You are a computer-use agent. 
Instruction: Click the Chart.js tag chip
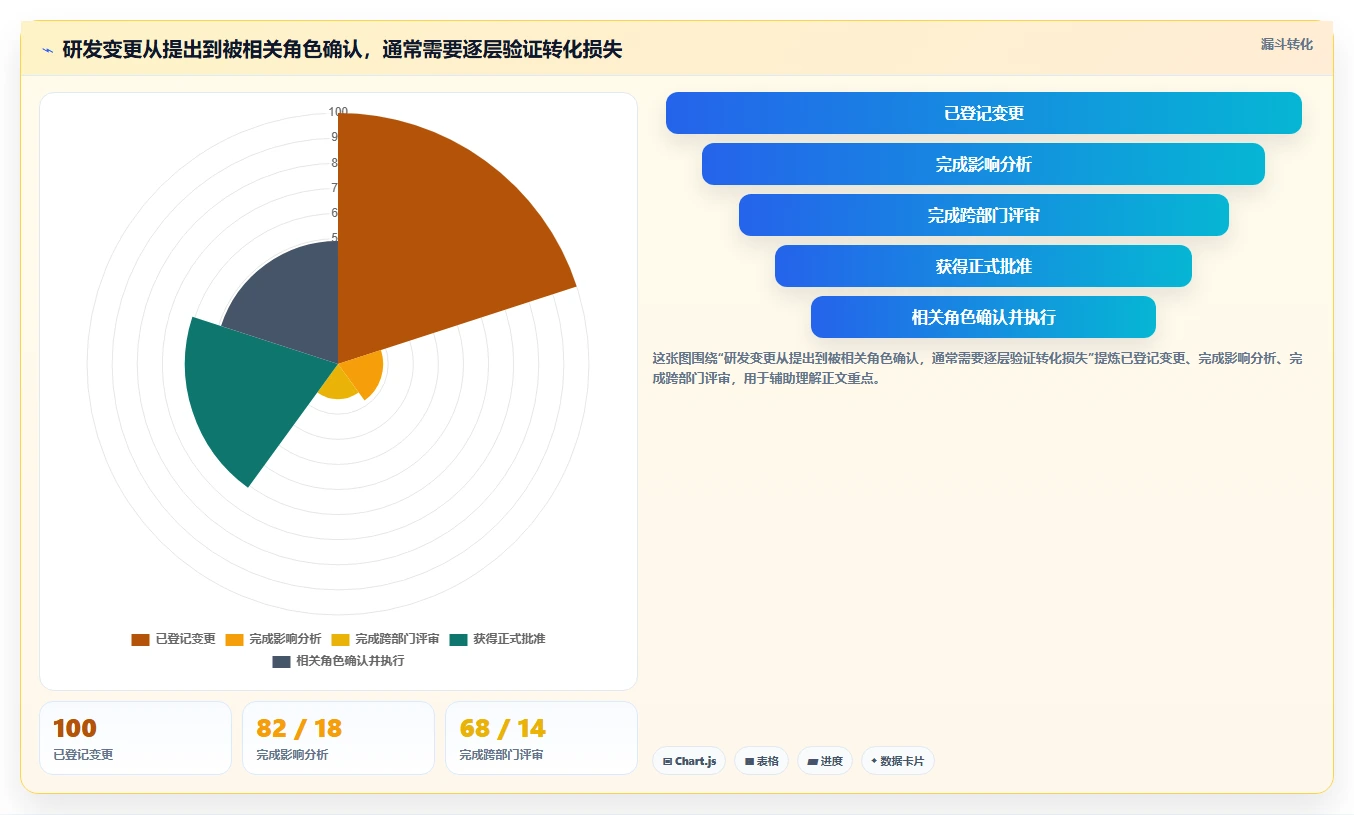(x=689, y=761)
